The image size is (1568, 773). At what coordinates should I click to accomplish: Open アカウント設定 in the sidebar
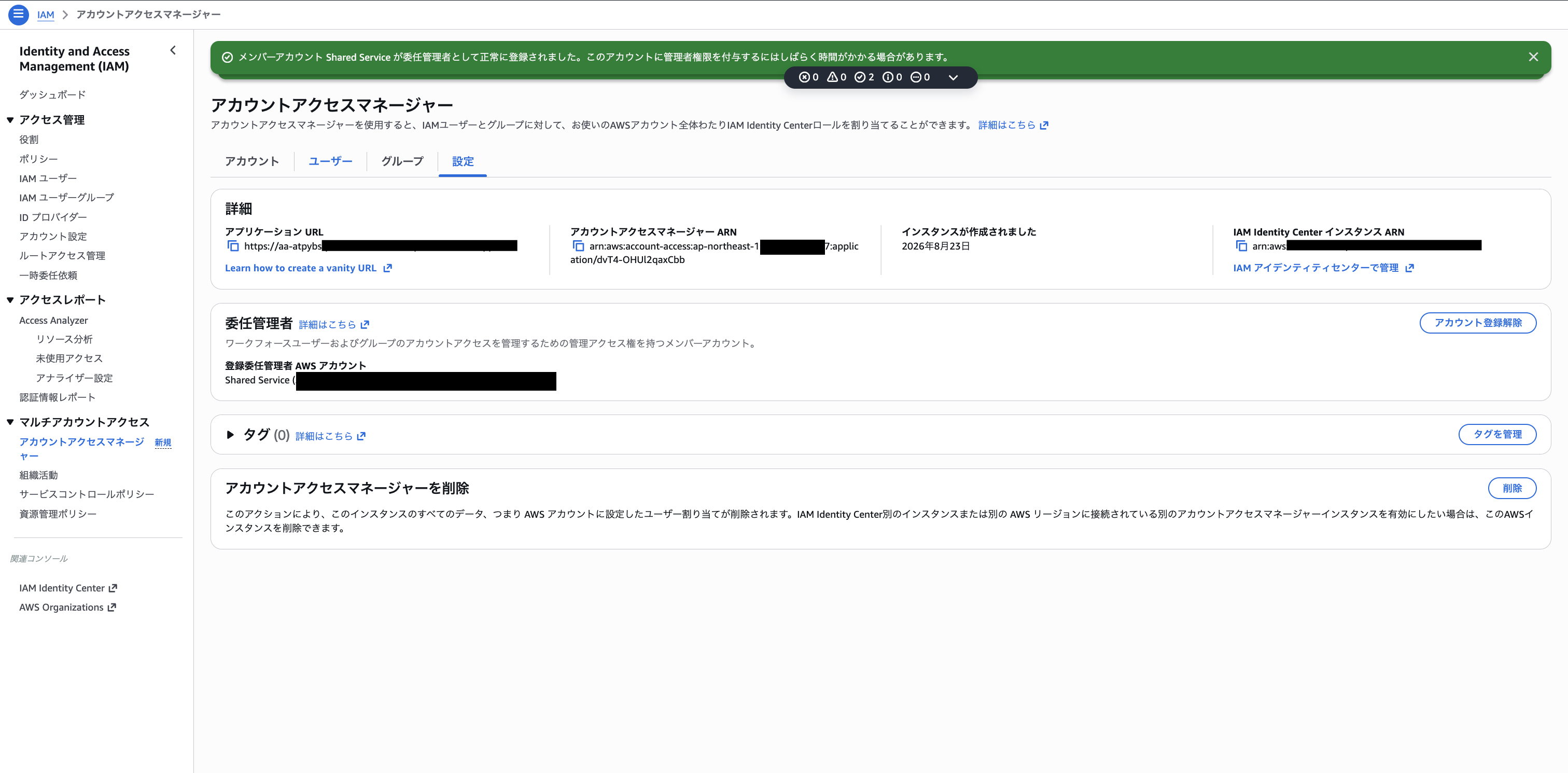53,237
